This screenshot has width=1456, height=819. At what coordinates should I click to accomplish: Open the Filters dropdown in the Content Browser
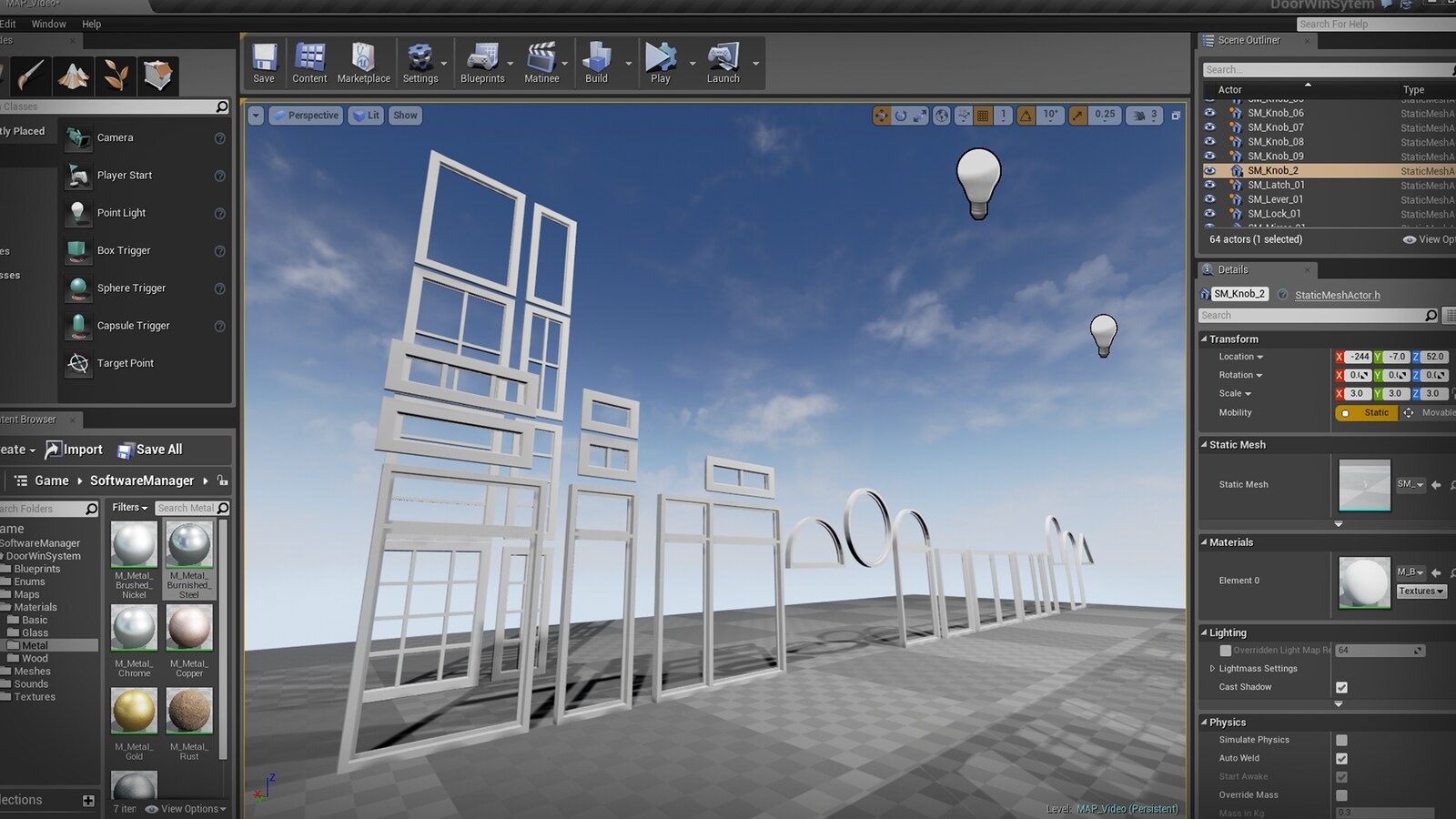click(x=128, y=507)
